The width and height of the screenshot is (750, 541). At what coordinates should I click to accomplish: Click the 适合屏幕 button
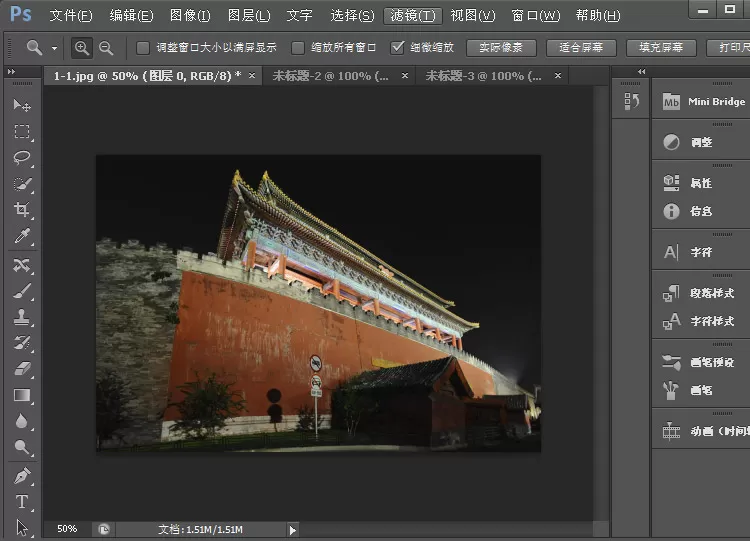[581, 47]
